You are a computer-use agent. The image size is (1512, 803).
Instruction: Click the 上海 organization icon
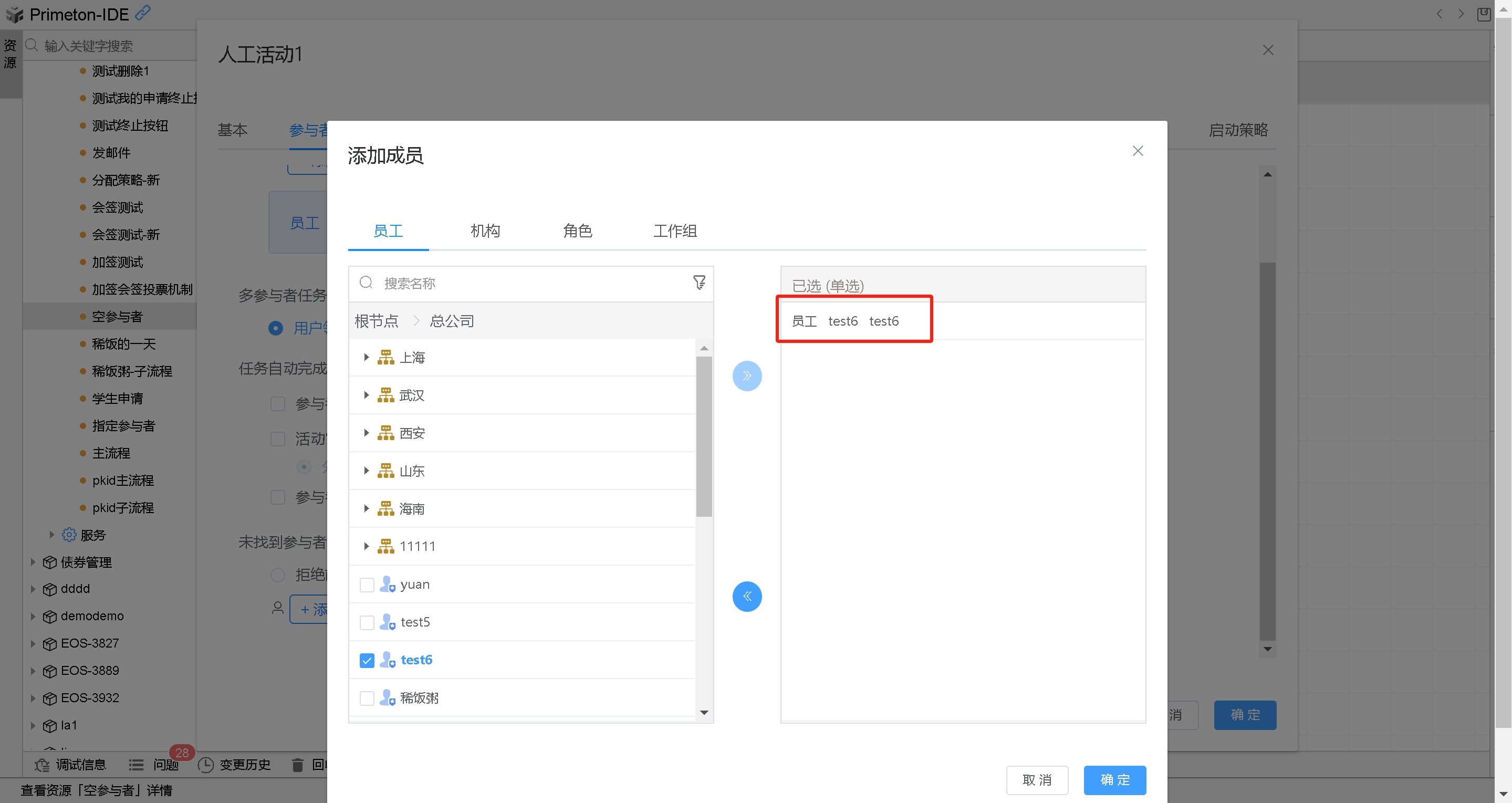coord(385,357)
